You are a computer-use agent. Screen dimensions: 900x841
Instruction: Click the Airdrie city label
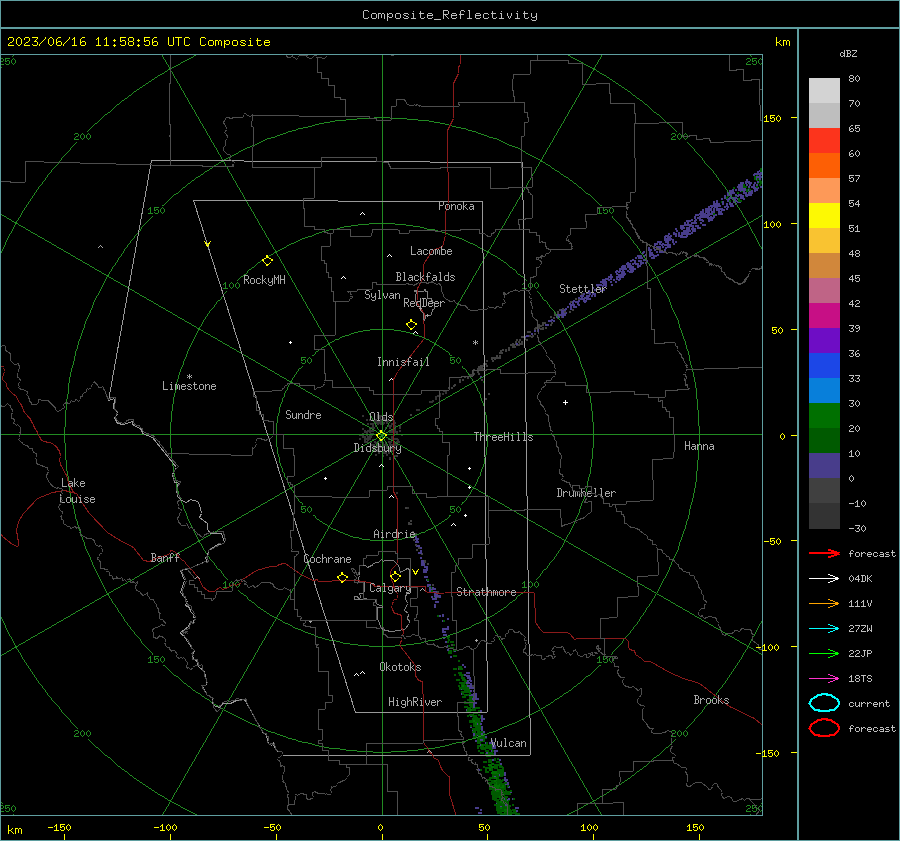394,534
